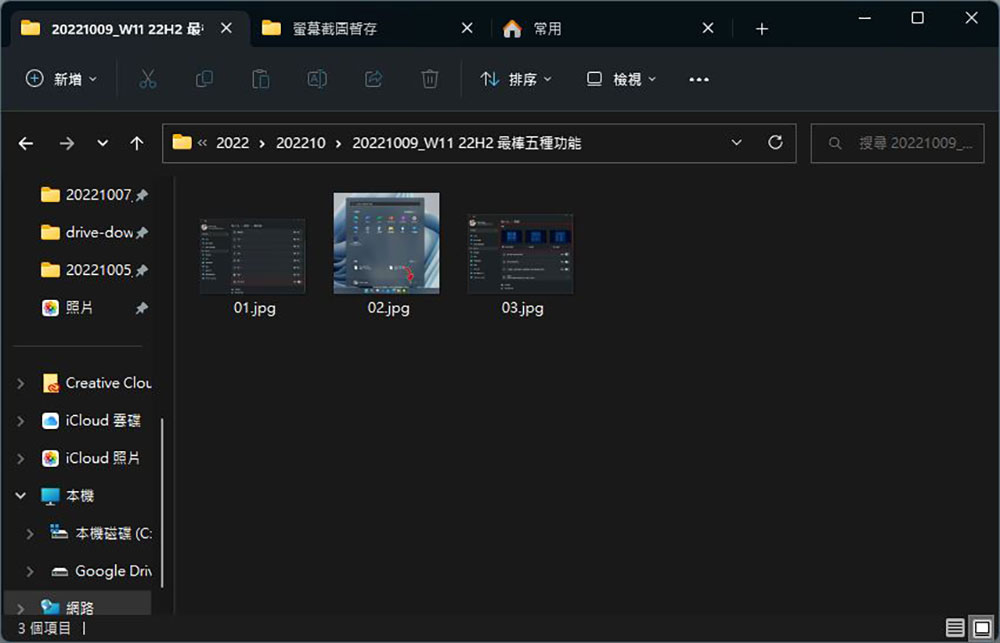Expand the Creative Cloud node
The height and width of the screenshot is (643, 1000).
(20, 383)
